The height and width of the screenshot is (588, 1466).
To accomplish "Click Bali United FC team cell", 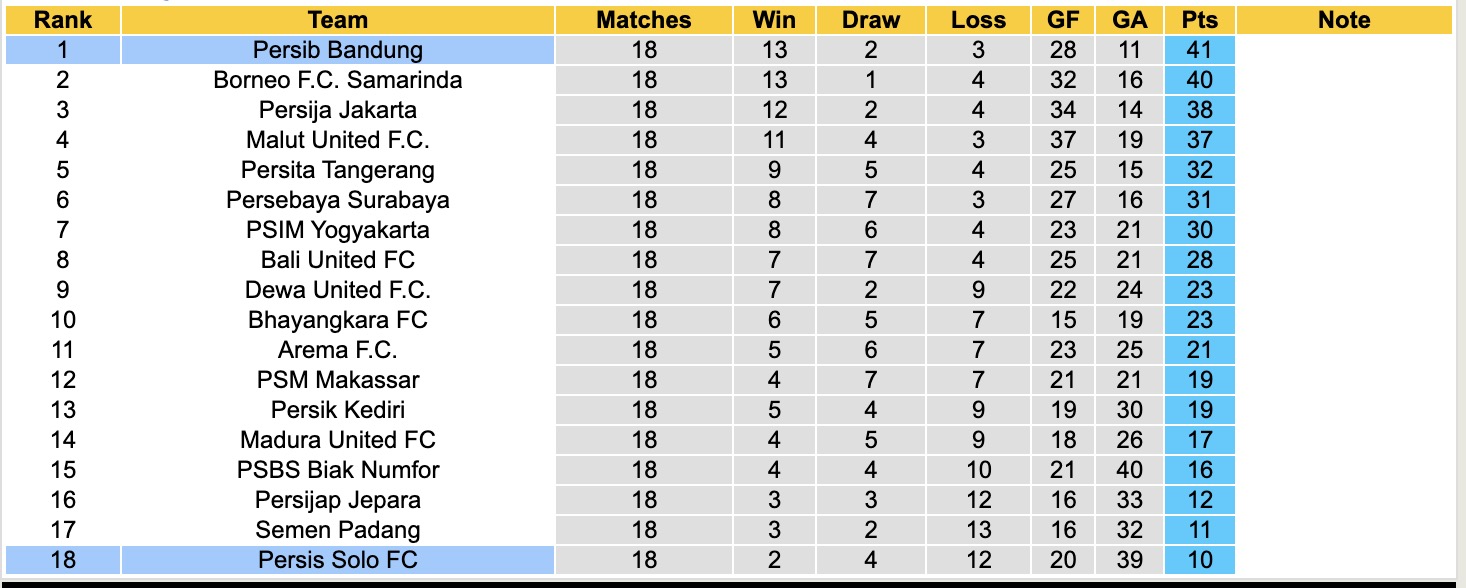I will (x=338, y=260).
